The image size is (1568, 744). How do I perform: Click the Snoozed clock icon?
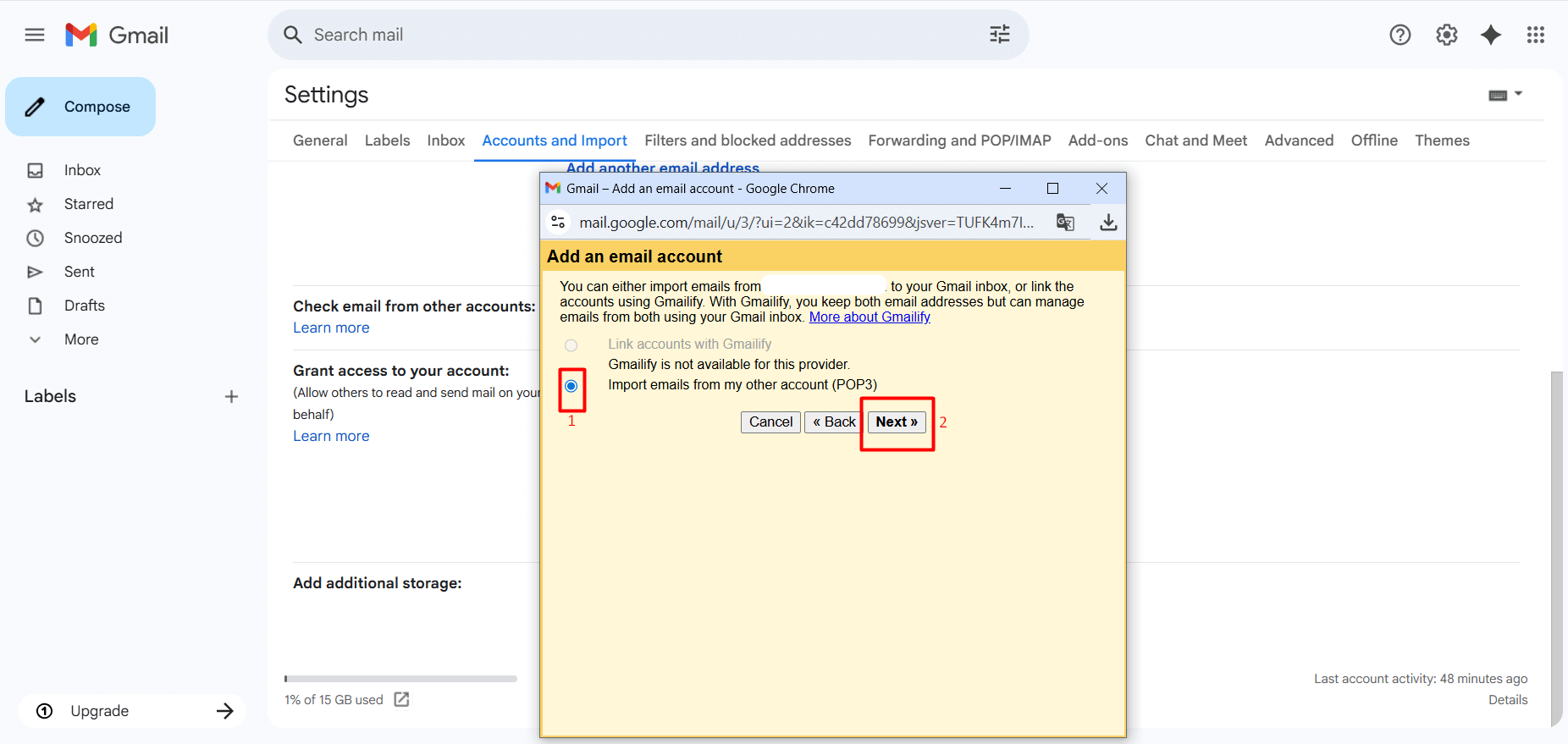(35, 238)
